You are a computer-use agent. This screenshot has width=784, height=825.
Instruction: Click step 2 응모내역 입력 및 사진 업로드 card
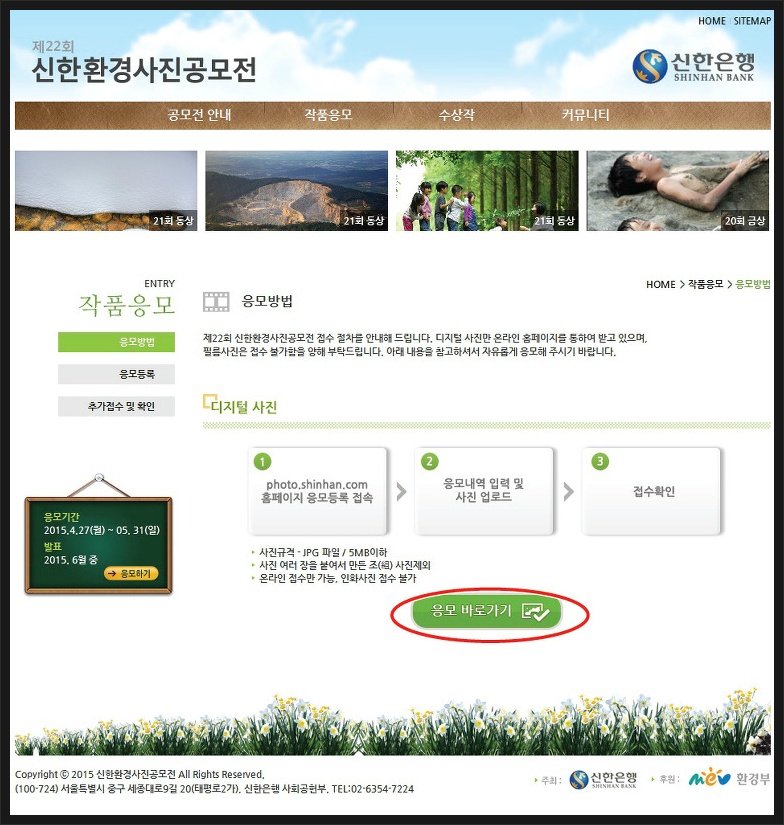(x=484, y=491)
